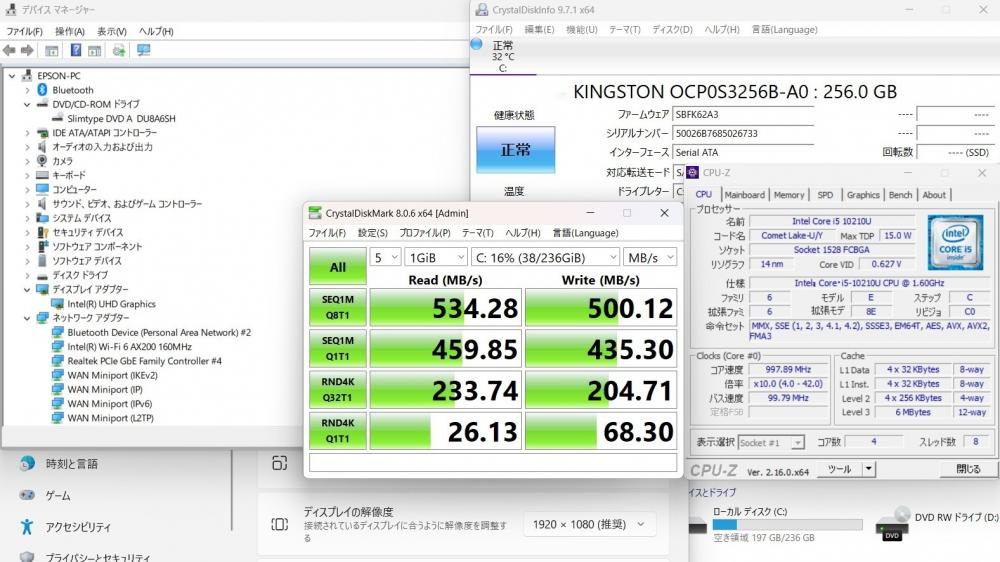The image size is (1000, 562).
Task: Click the camera category icon in Device Manager
Action: click(42, 161)
